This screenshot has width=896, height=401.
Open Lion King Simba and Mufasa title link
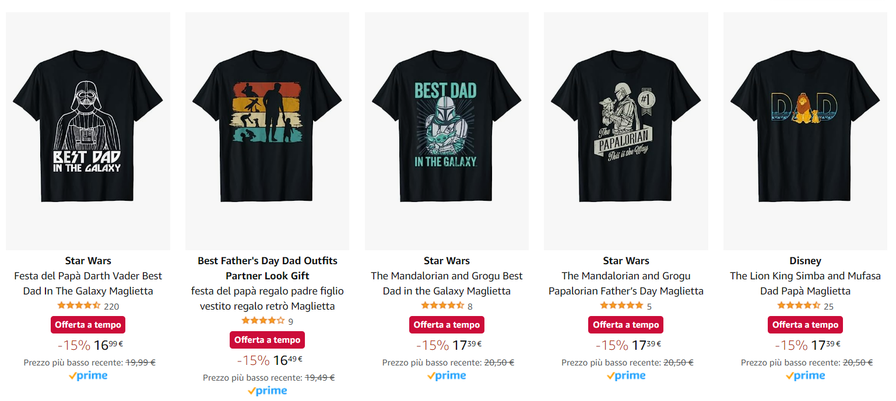806,283
